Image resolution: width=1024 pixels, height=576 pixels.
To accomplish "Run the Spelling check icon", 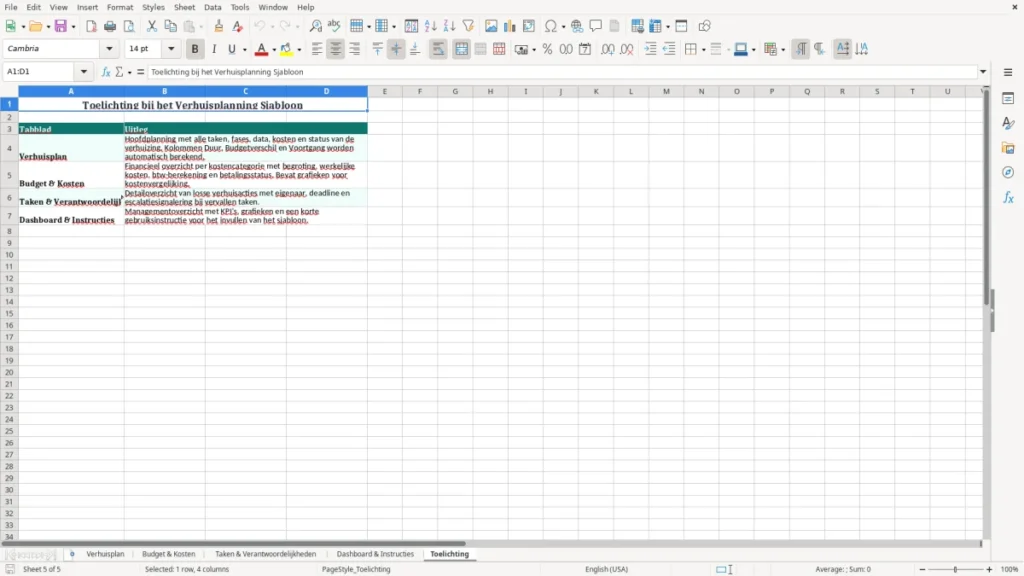I will [334, 26].
